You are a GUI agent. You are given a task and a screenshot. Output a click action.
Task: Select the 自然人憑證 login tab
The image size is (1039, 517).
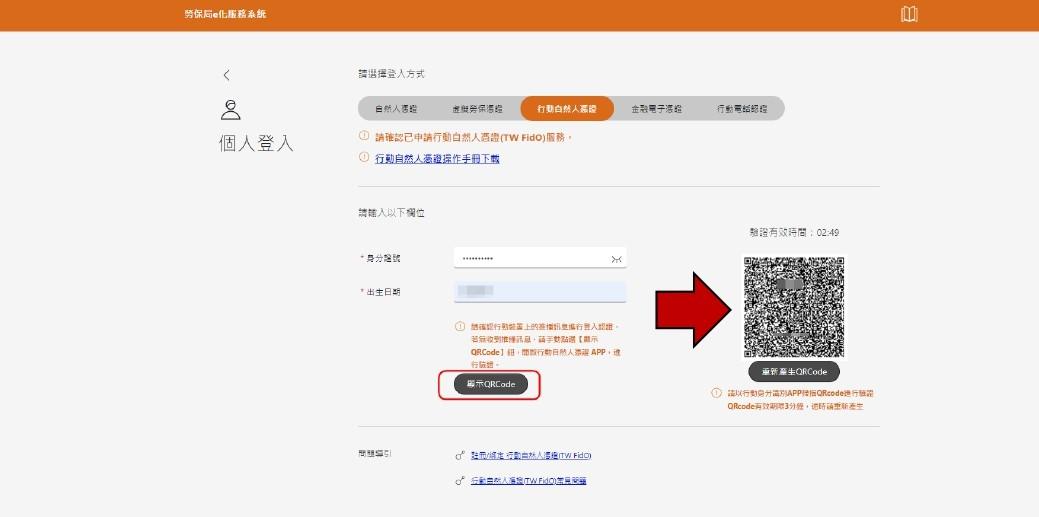point(396,109)
